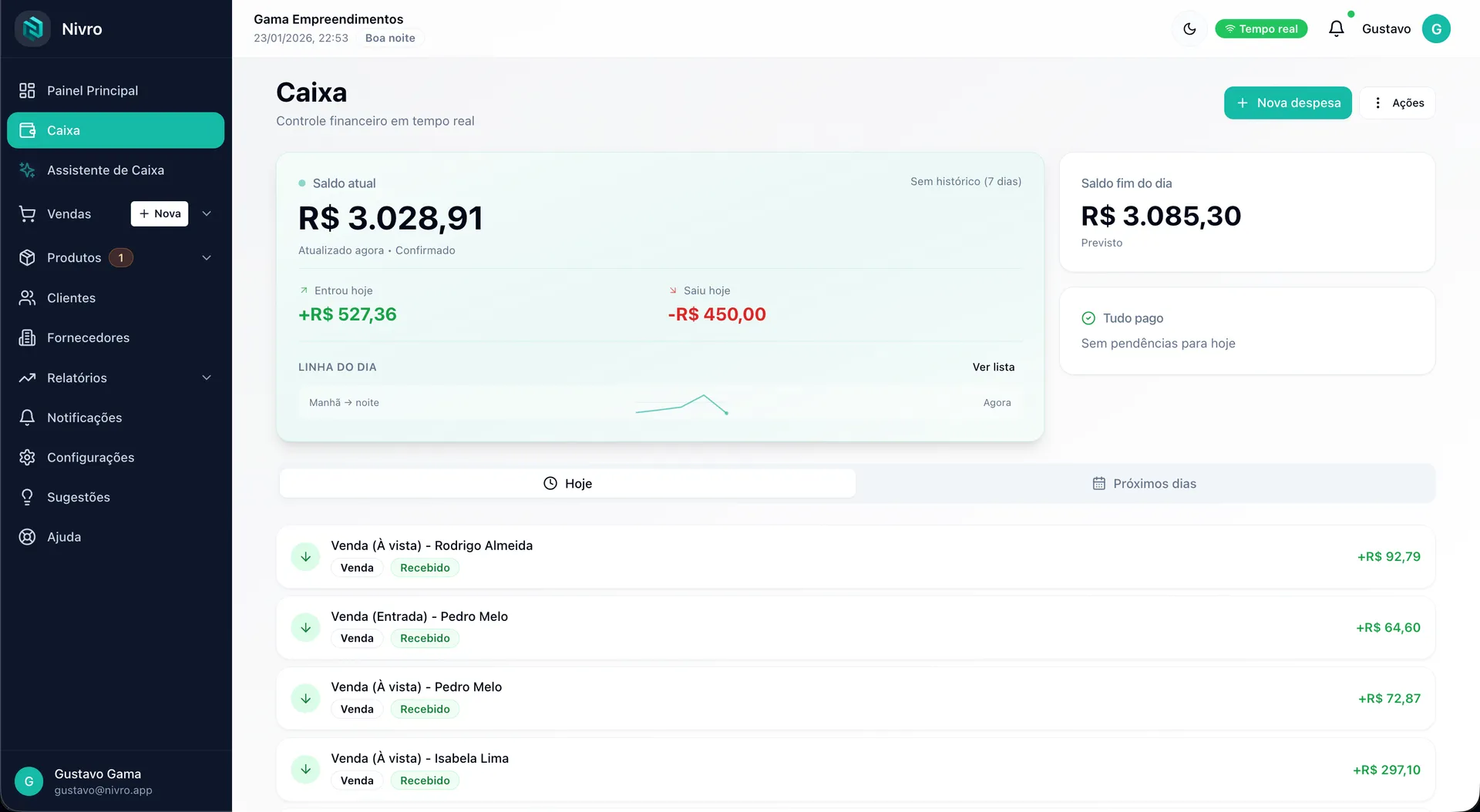Open the Configurações gear icon
Screen dimensions: 1480x812
(27, 458)
